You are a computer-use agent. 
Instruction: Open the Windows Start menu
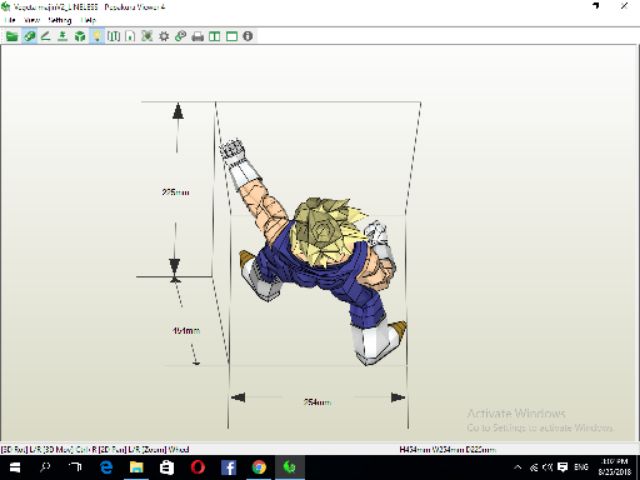pos(15,467)
